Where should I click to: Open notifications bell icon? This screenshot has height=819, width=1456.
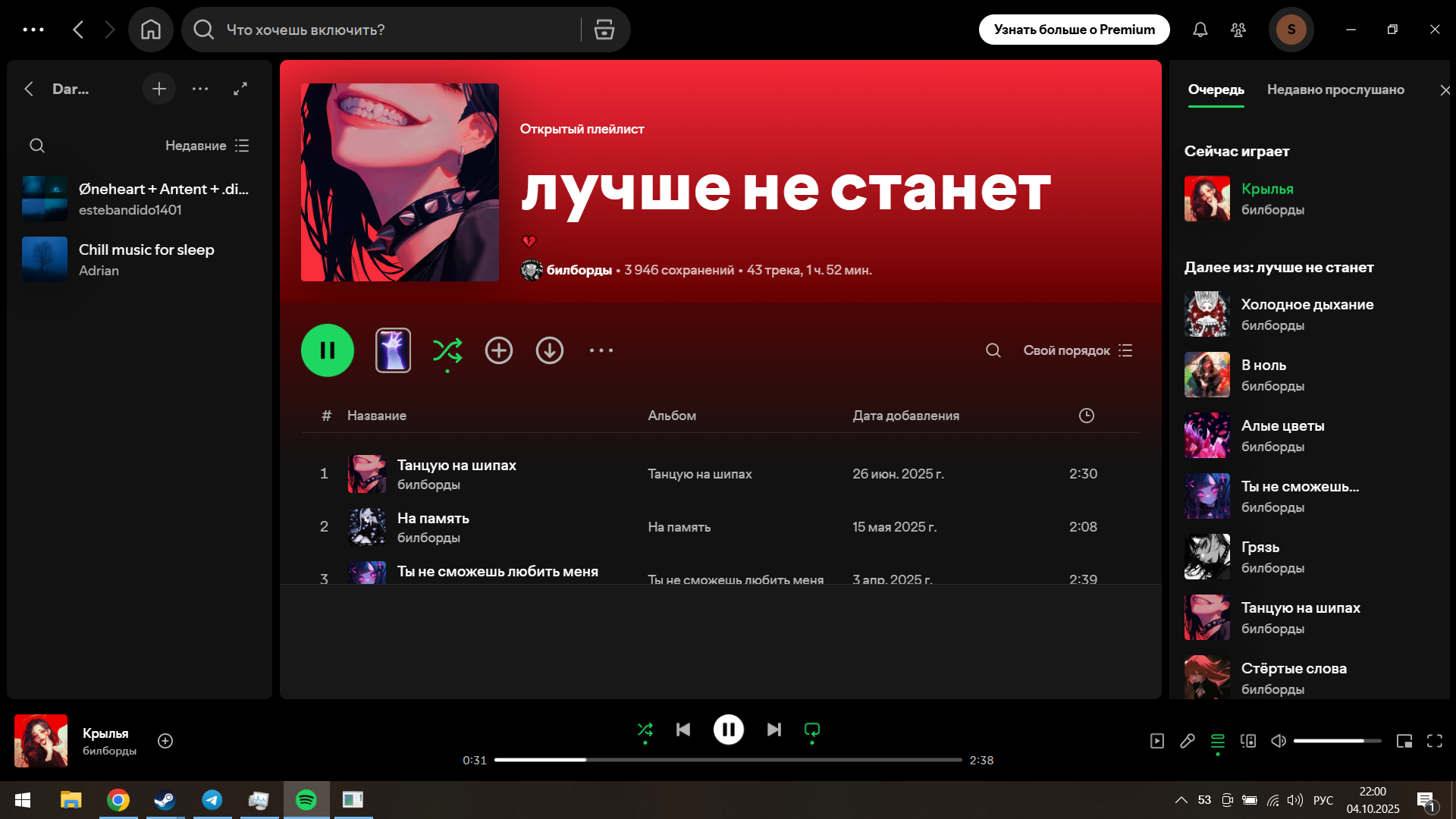1200,30
